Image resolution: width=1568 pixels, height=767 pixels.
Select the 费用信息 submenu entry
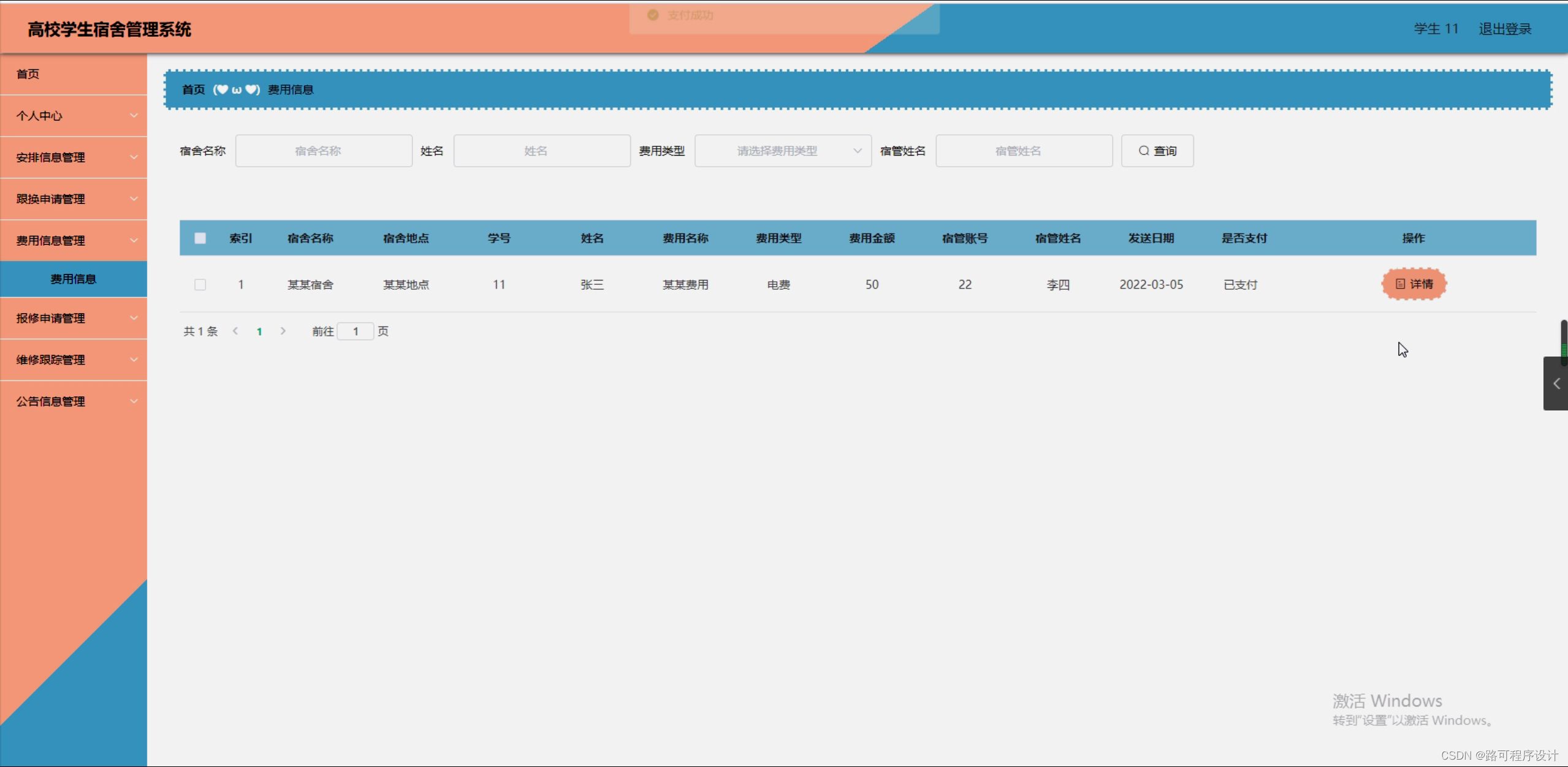click(74, 279)
